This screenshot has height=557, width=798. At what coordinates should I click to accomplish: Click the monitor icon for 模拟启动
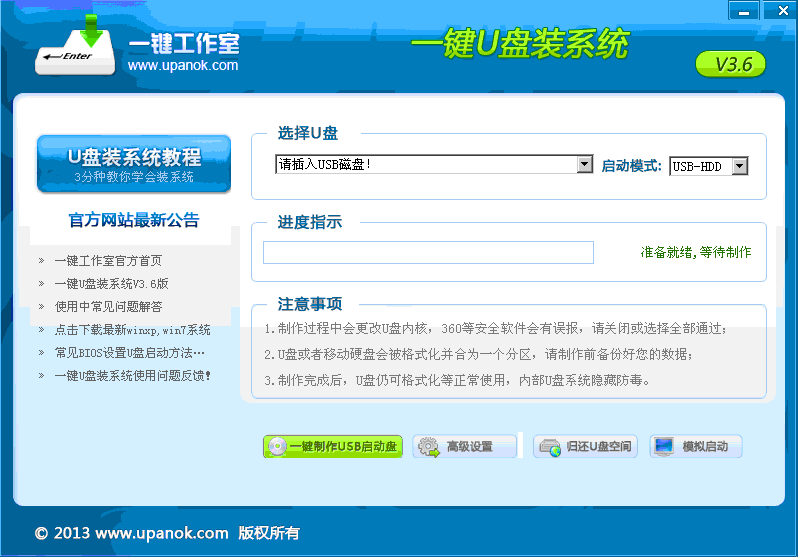[664, 447]
